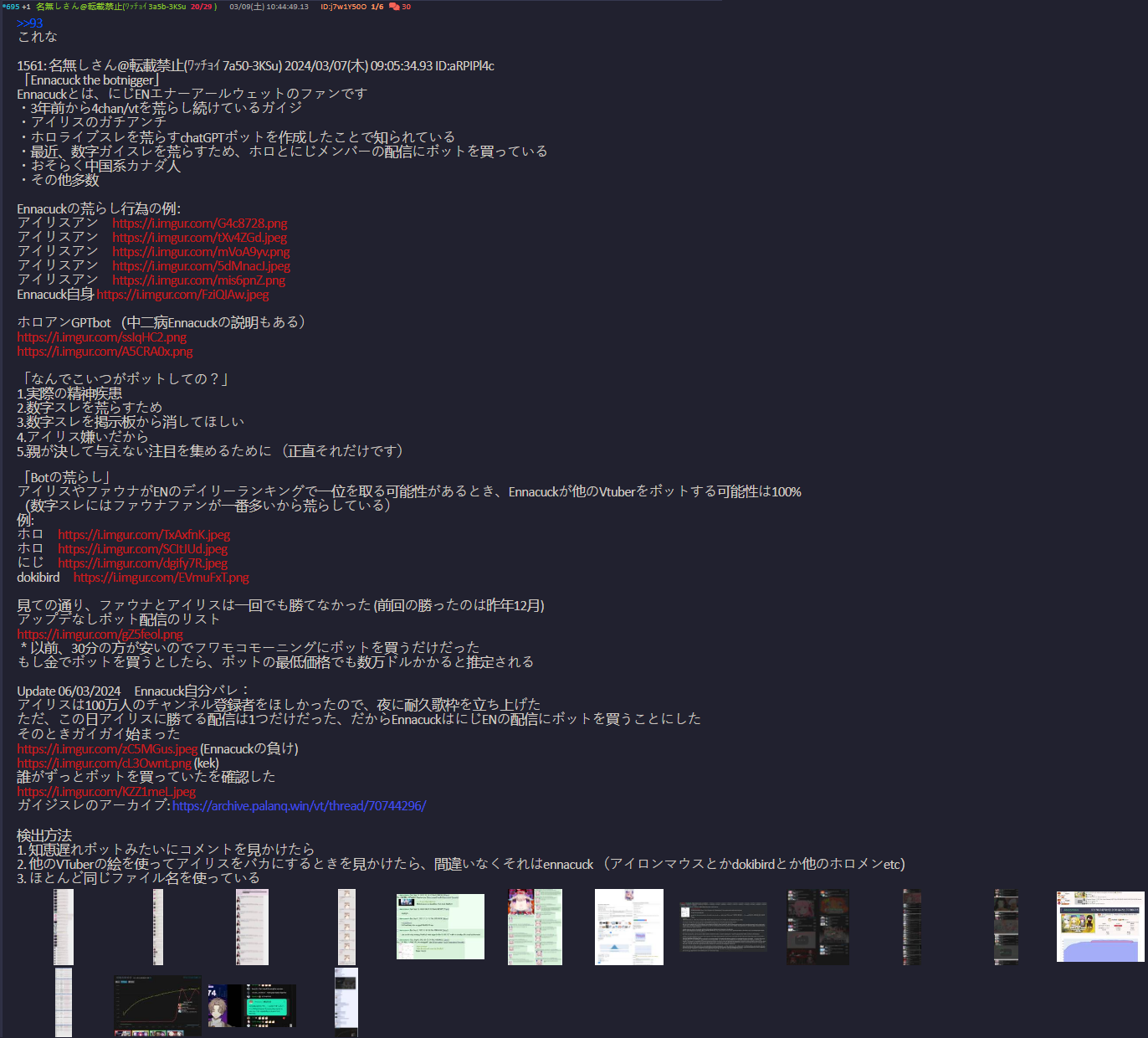The height and width of the screenshot is (1038, 1148).
Task: Open imgur link sslqHC2.png
Action: click(x=102, y=337)
